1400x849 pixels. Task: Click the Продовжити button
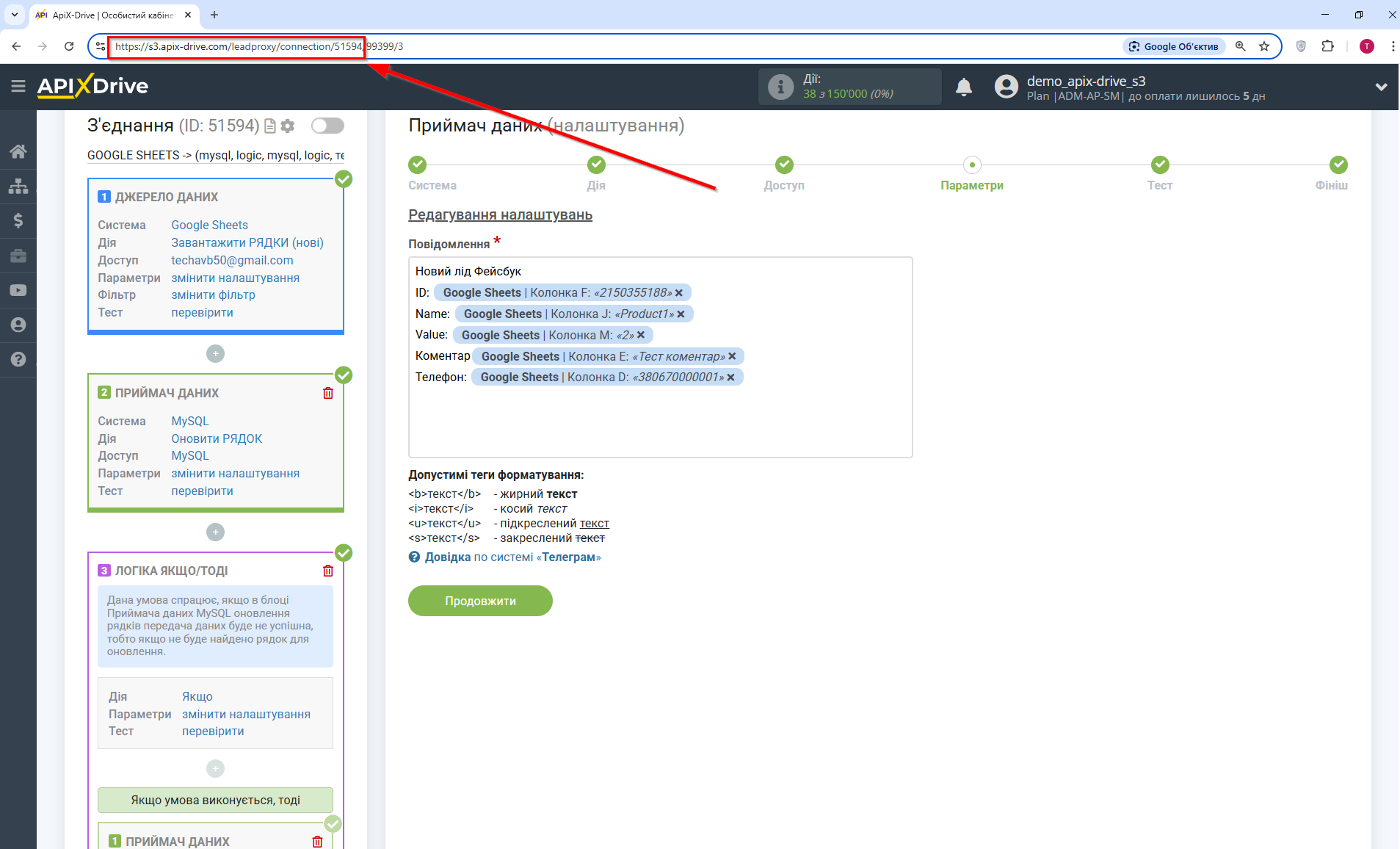[480, 601]
